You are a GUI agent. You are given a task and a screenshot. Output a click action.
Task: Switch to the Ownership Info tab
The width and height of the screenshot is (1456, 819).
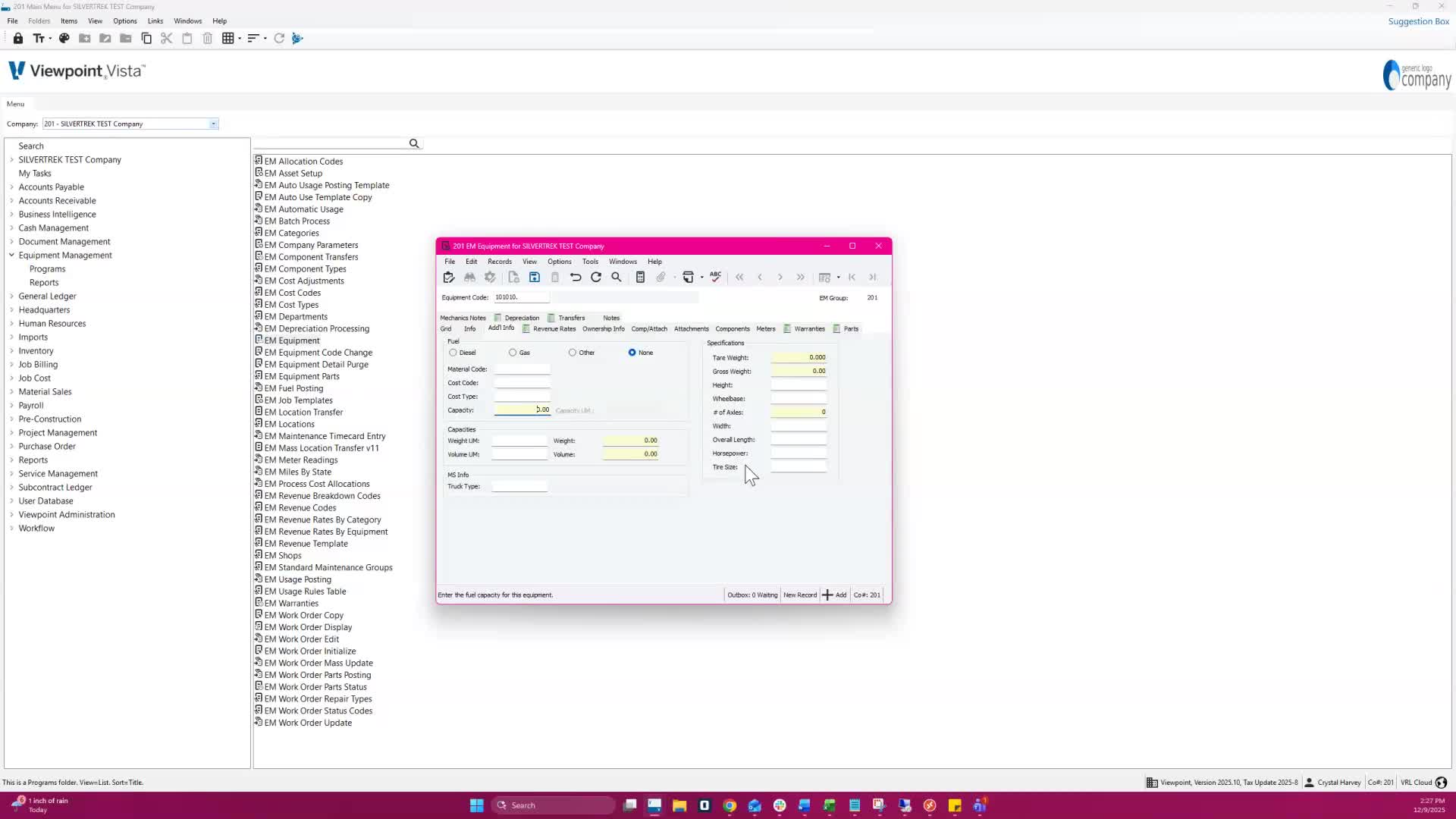pyautogui.click(x=603, y=329)
